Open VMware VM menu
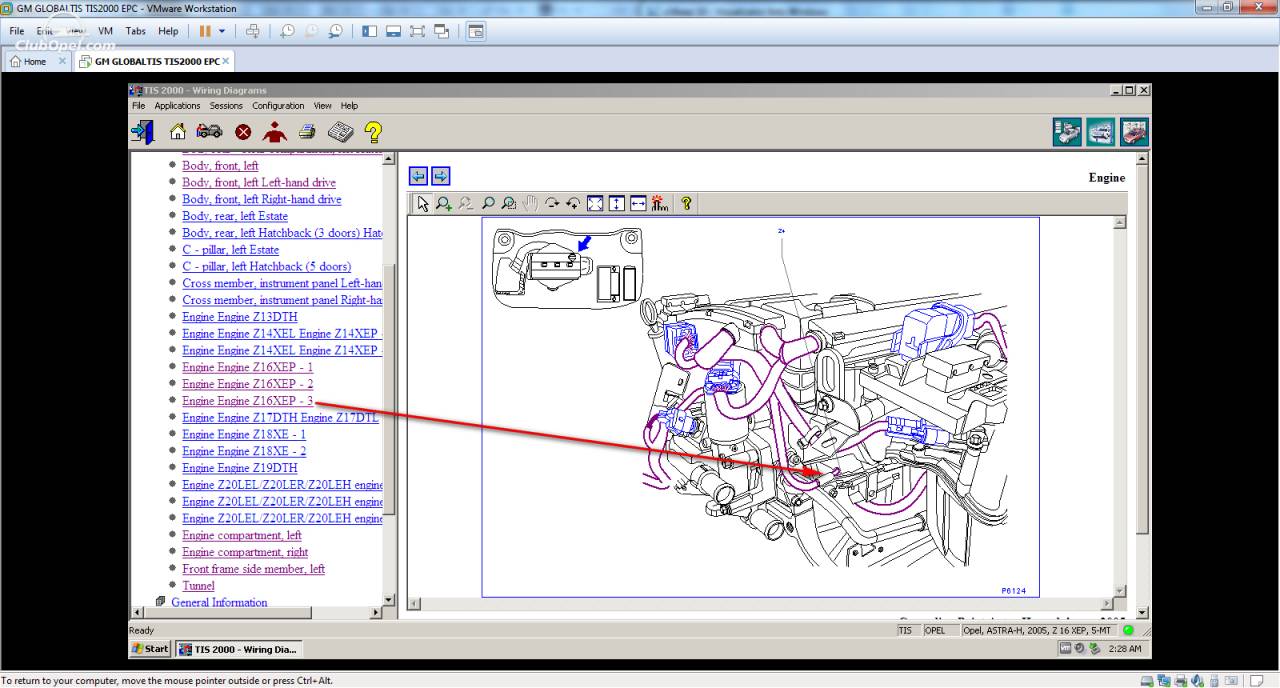Viewport: 1280px width, 688px height. [105, 31]
